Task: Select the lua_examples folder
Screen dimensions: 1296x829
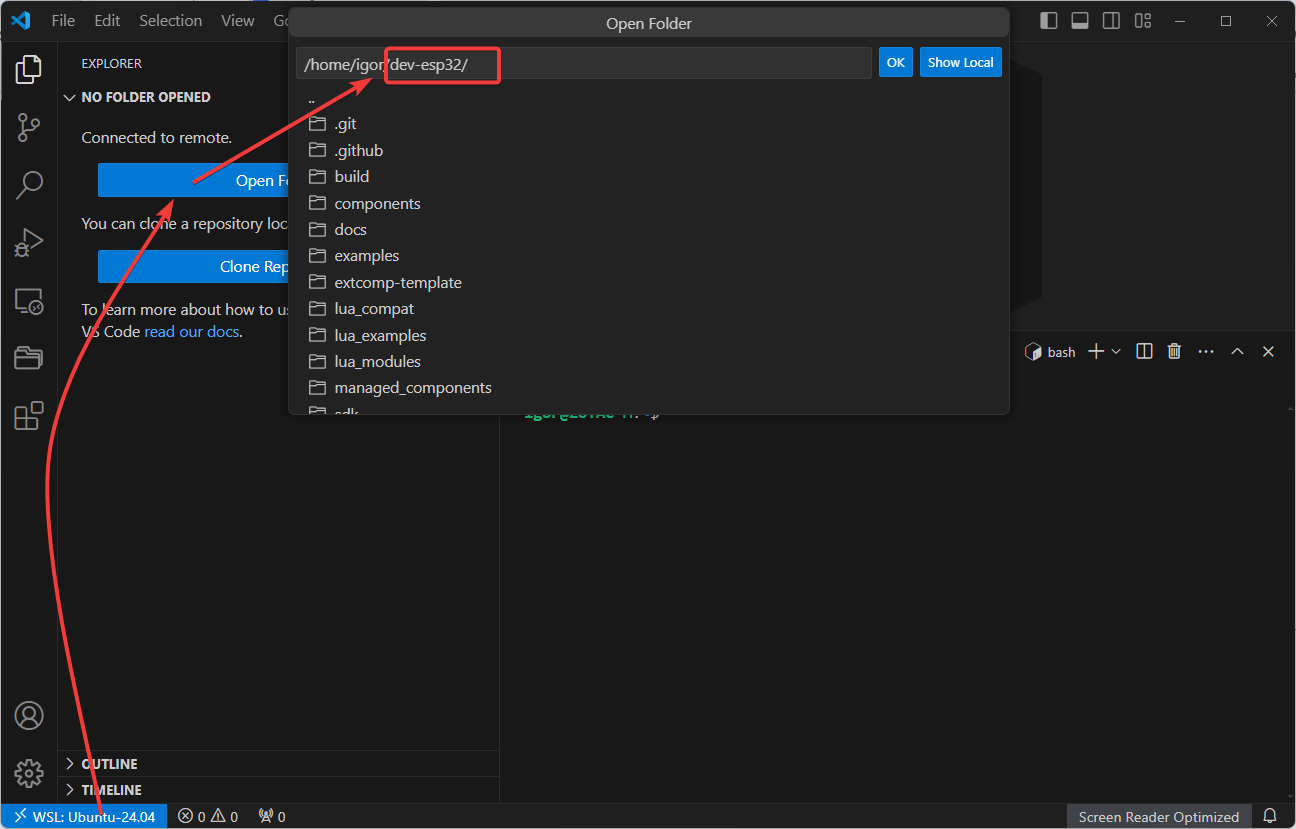Action: pos(648,335)
